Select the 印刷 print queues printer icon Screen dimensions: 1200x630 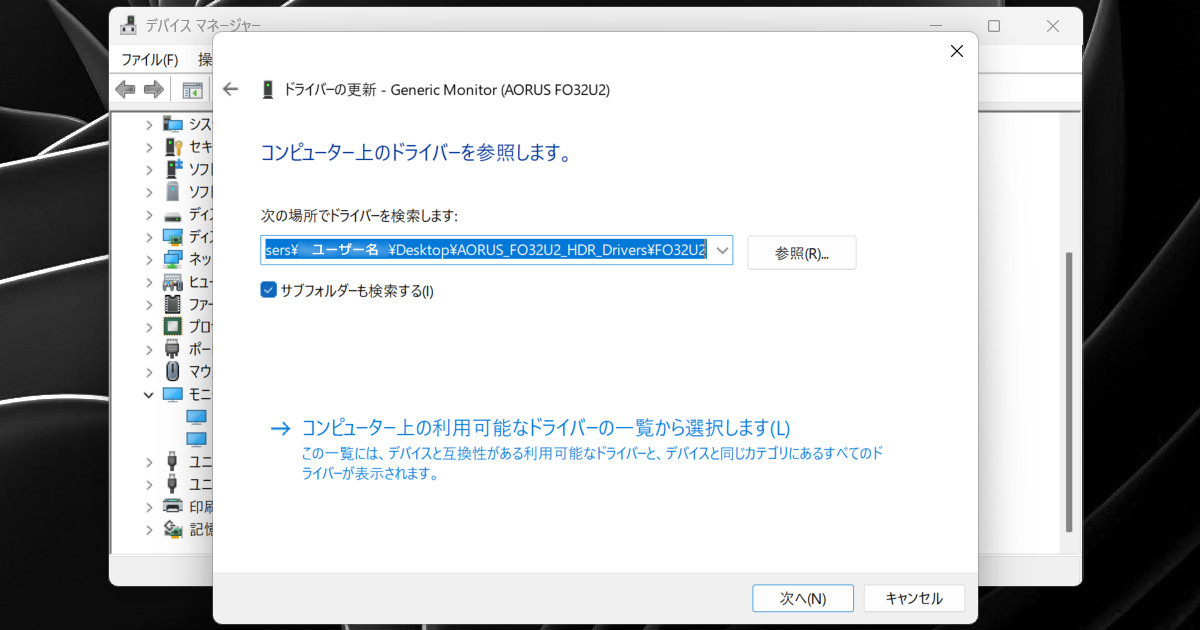(173, 506)
